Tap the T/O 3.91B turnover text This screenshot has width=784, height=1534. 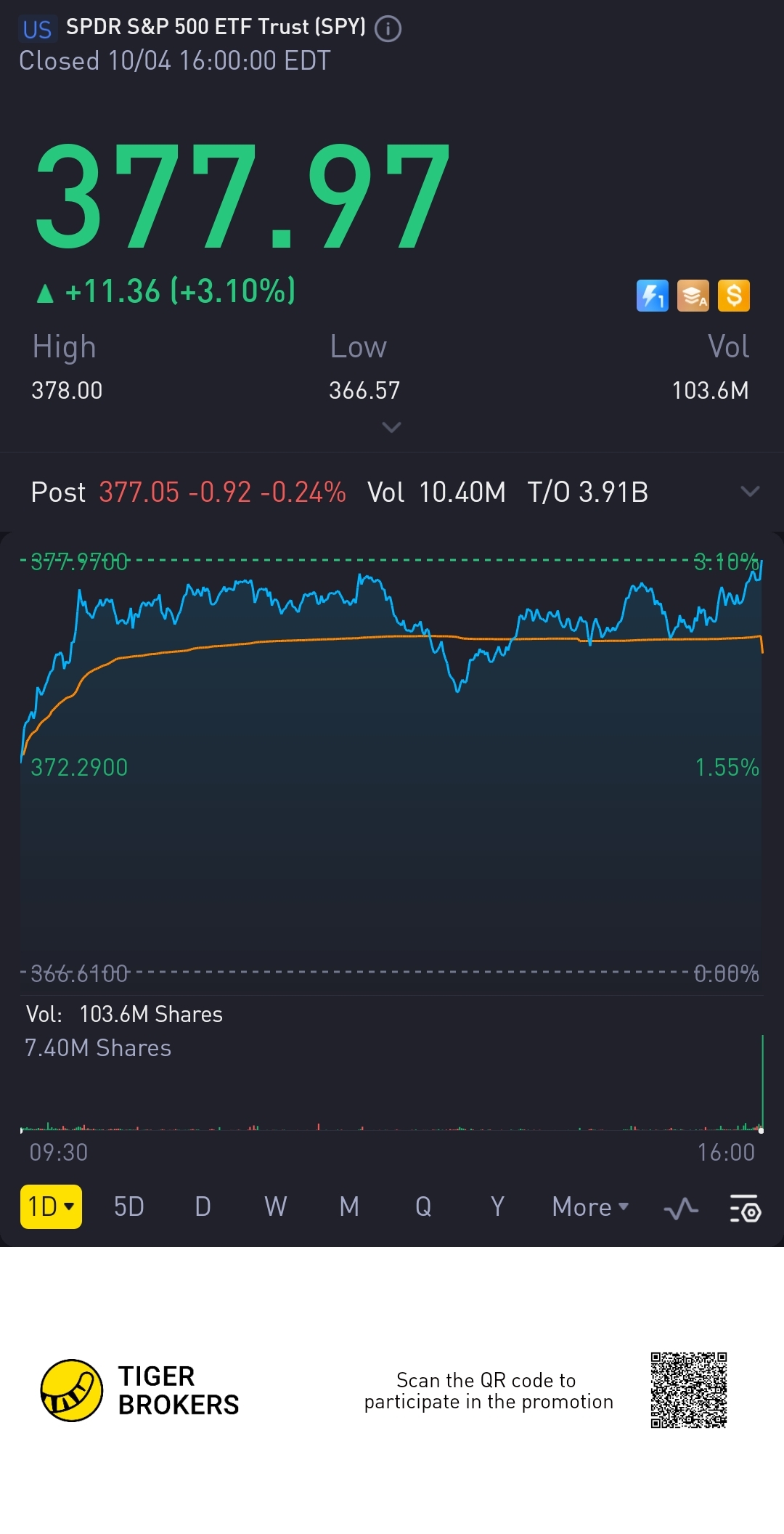[x=588, y=492]
